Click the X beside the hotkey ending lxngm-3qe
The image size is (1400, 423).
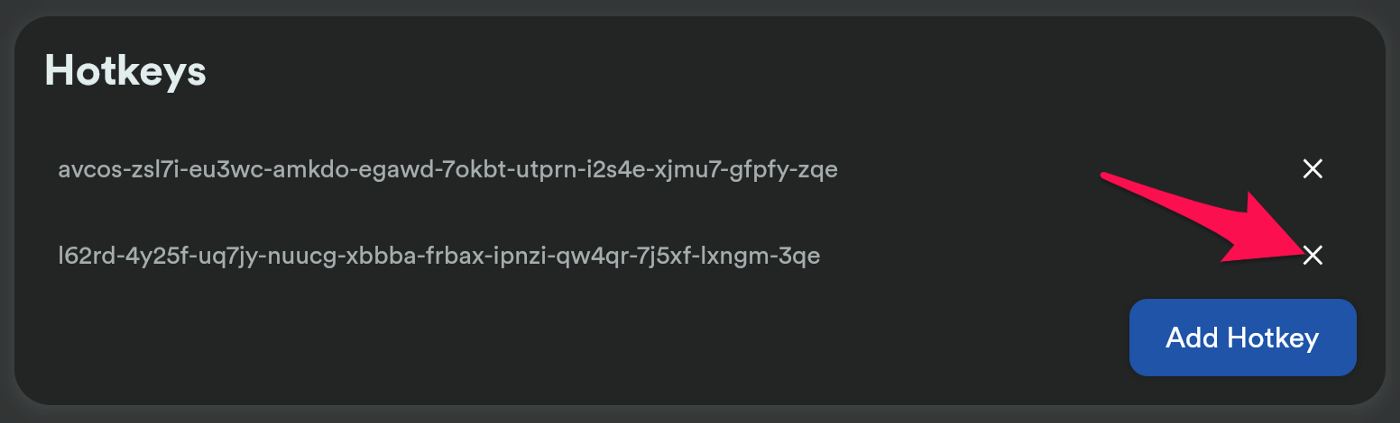1313,256
